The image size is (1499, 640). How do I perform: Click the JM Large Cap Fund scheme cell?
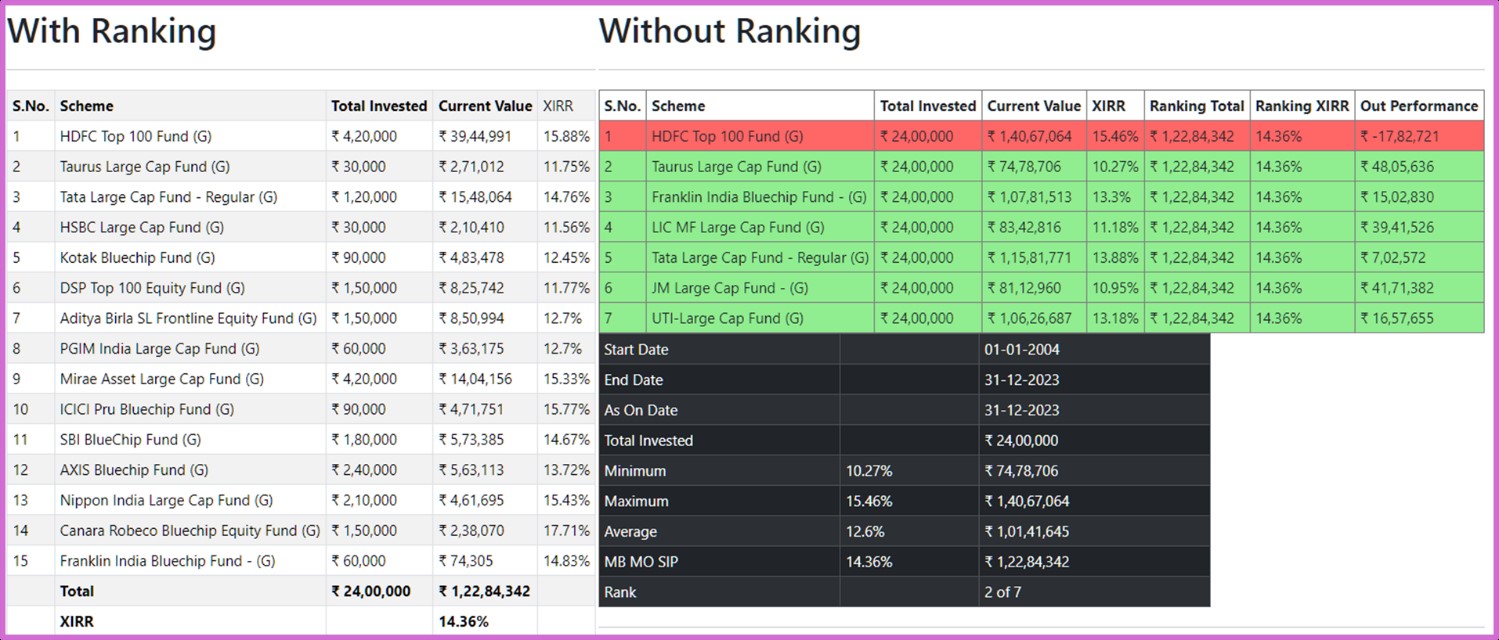pyautogui.click(x=729, y=288)
